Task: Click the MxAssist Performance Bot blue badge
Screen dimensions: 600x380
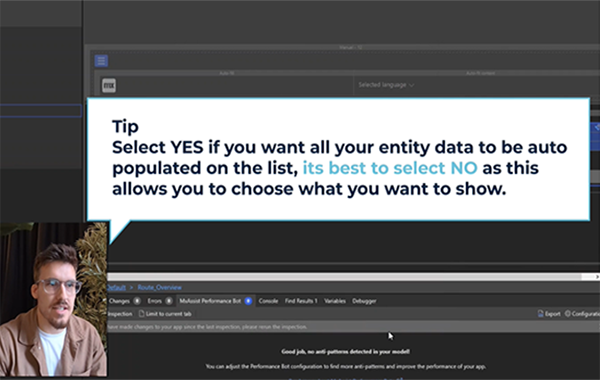Action: pyautogui.click(x=248, y=301)
